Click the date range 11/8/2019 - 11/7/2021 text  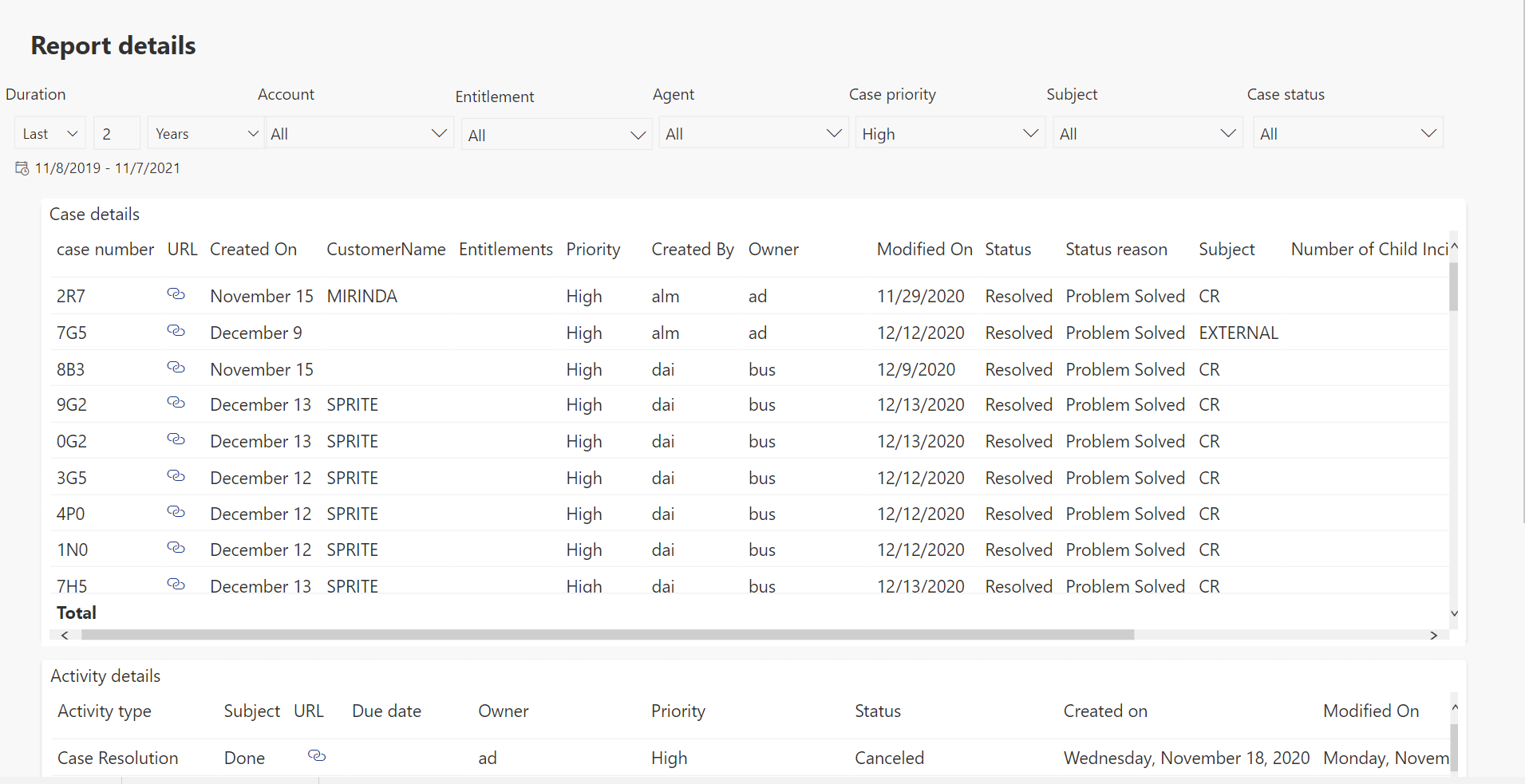pyautogui.click(x=108, y=168)
